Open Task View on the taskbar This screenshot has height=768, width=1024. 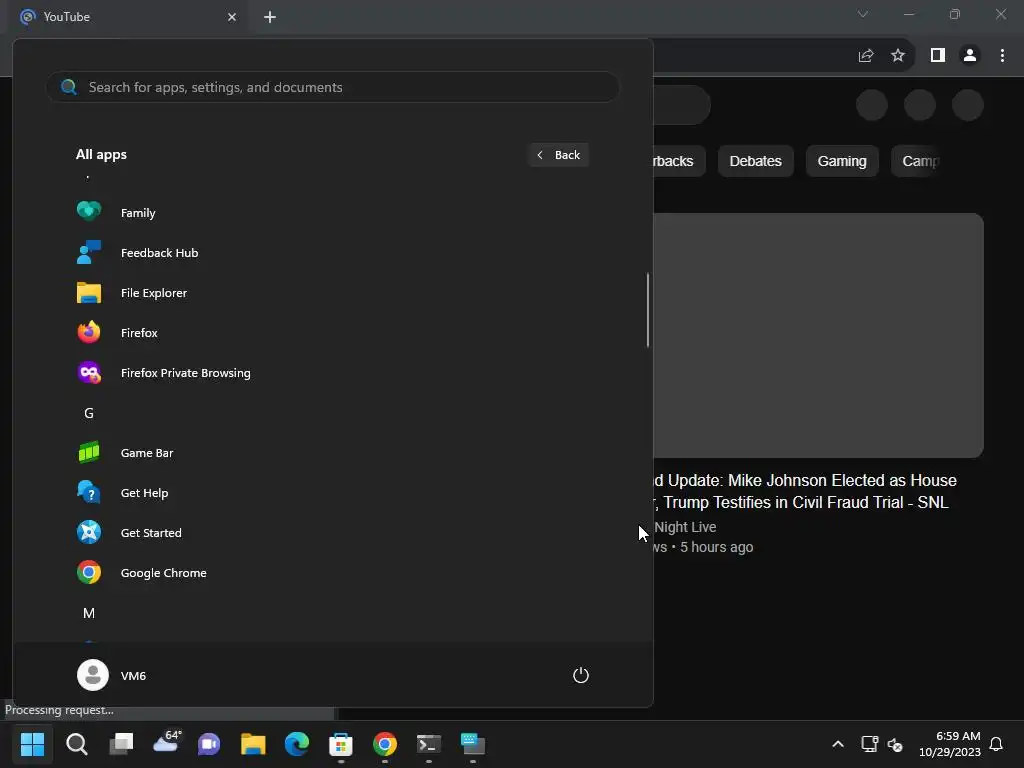click(x=121, y=744)
